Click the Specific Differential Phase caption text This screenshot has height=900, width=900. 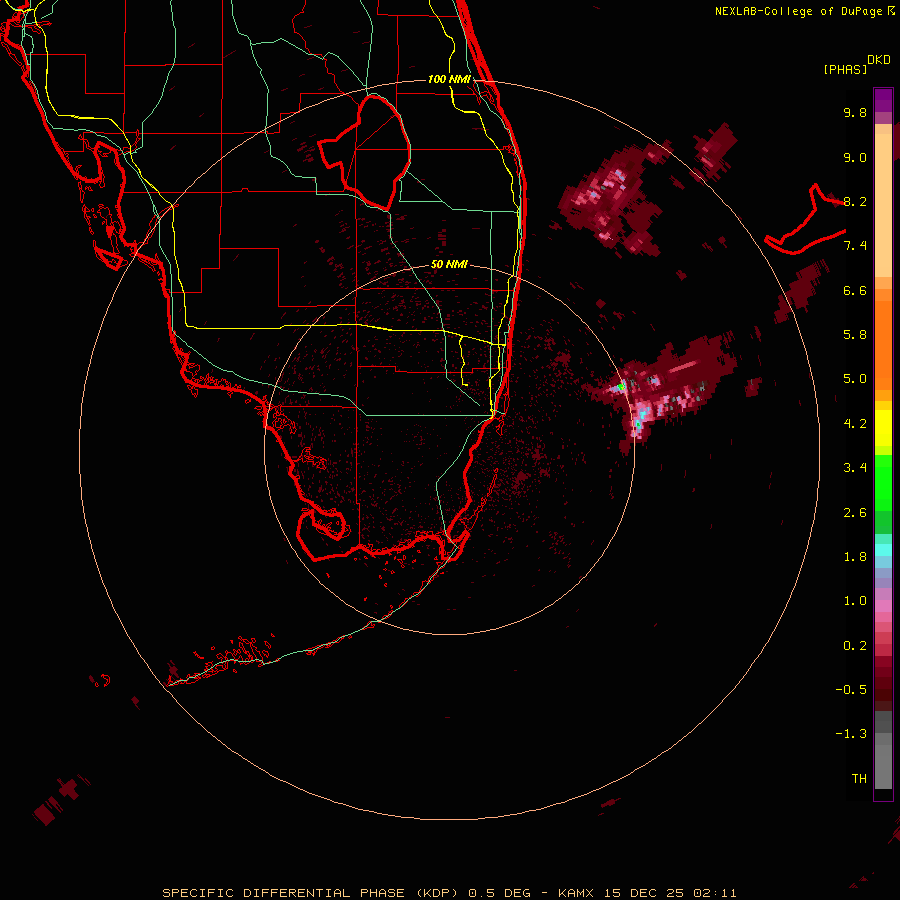(x=449, y=893)
